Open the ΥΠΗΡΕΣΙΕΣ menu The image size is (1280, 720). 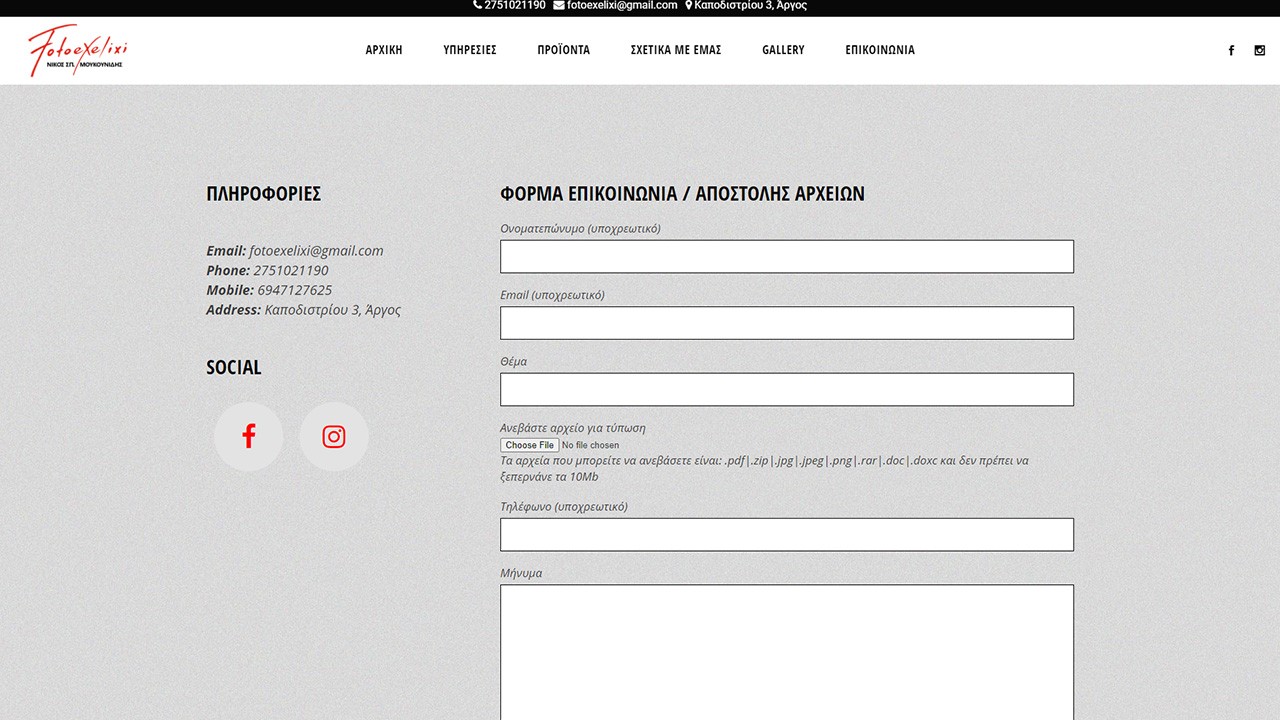click(x=470, y=50)
